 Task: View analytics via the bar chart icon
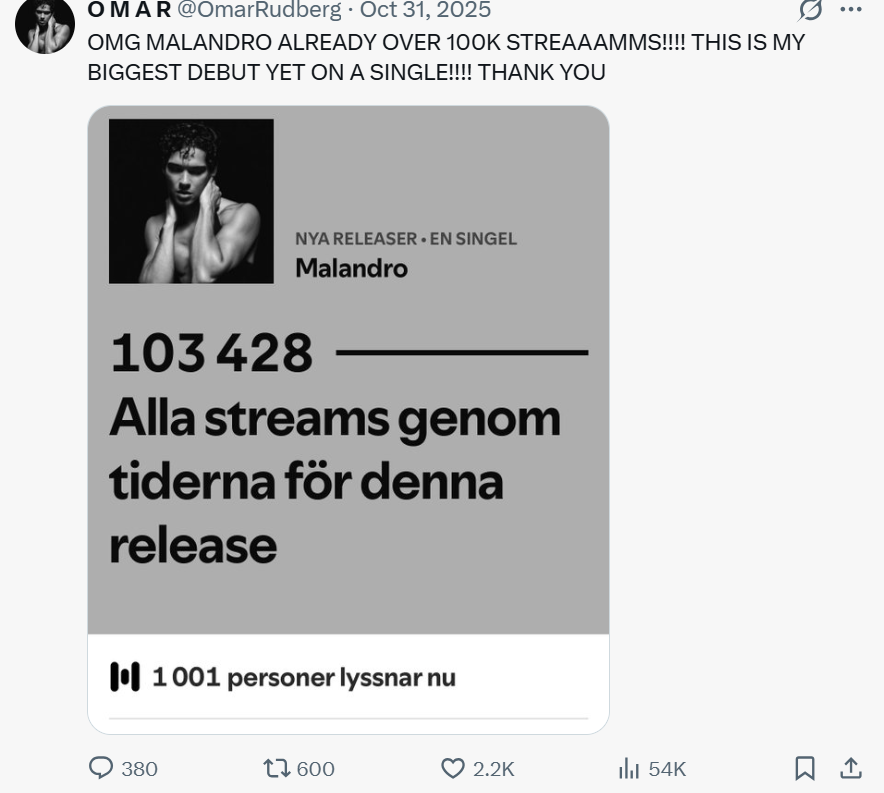(629, 768)
